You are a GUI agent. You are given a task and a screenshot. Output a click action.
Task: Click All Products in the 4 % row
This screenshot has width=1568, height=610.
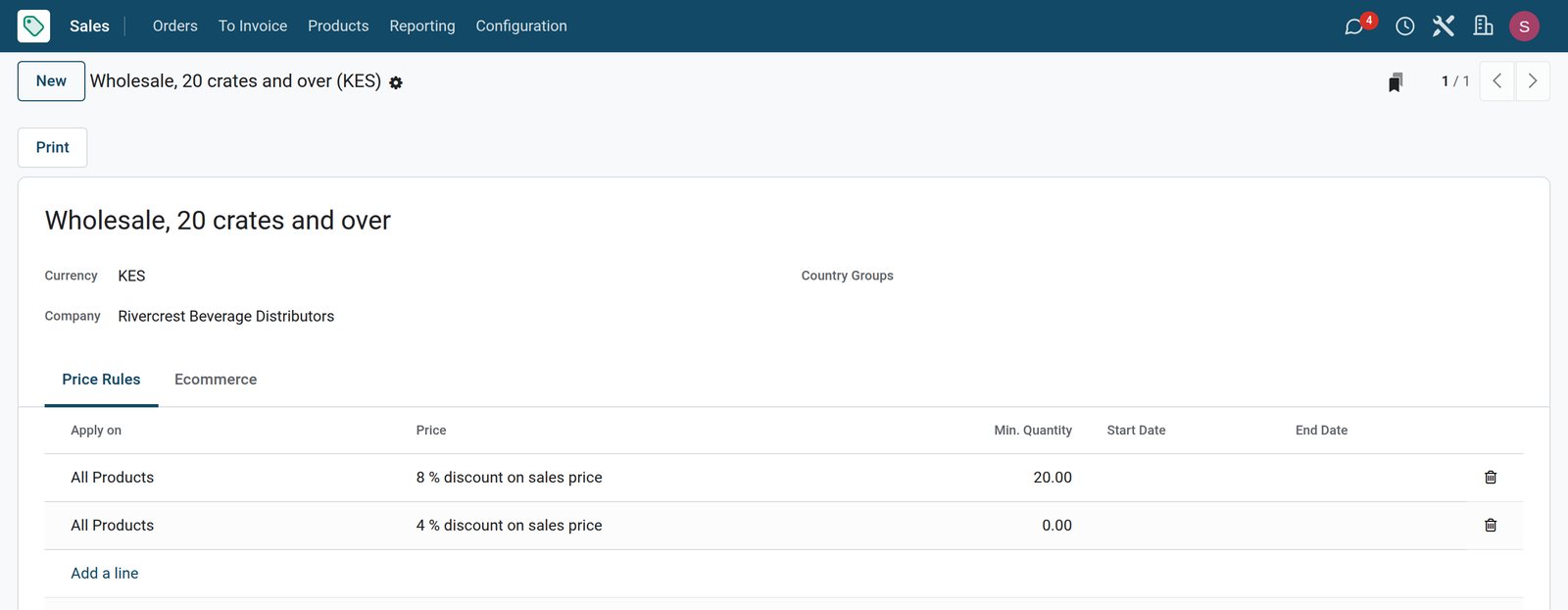point(113,526)
